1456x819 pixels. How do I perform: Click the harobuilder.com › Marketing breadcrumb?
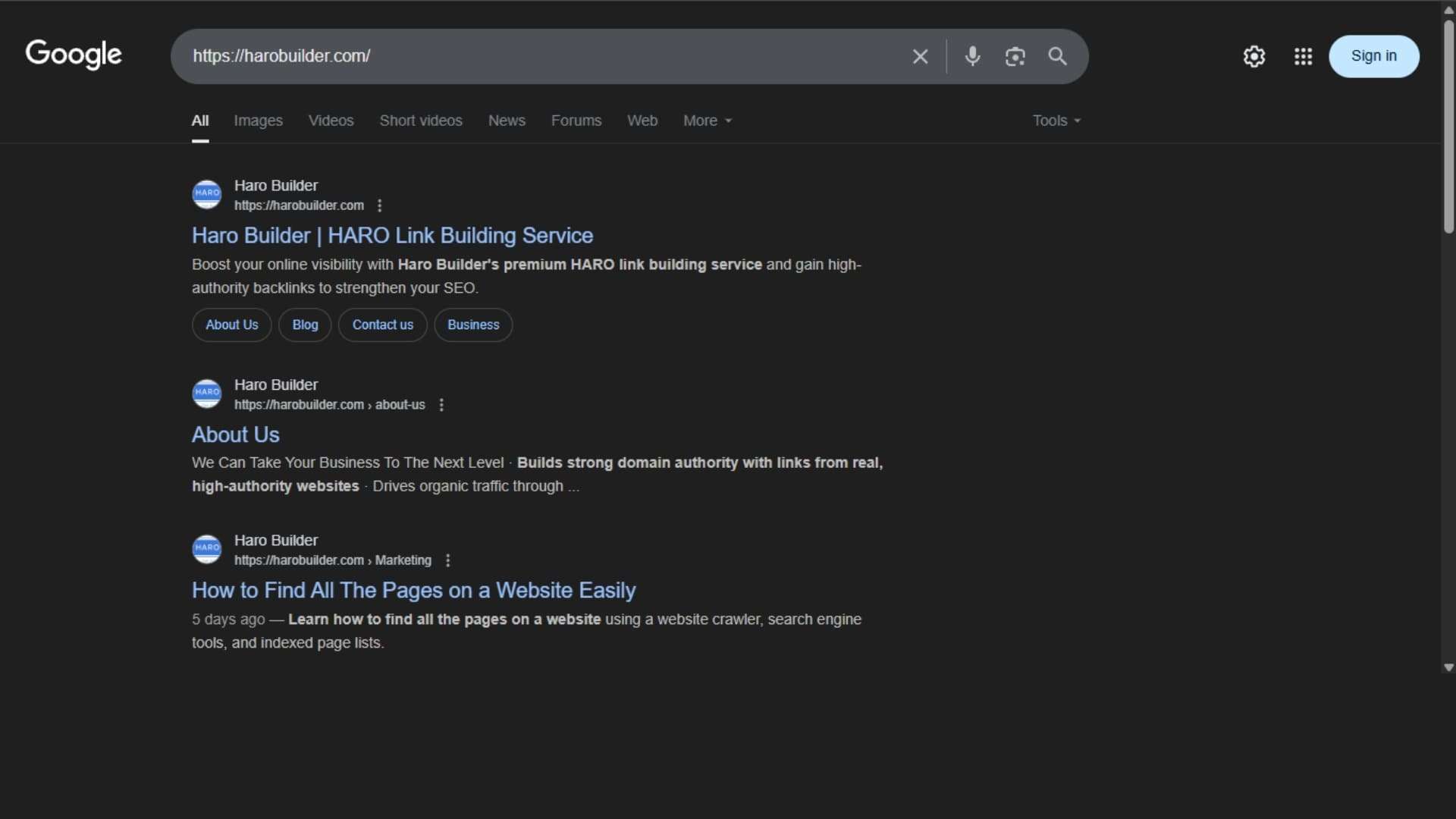pos(332,560)
